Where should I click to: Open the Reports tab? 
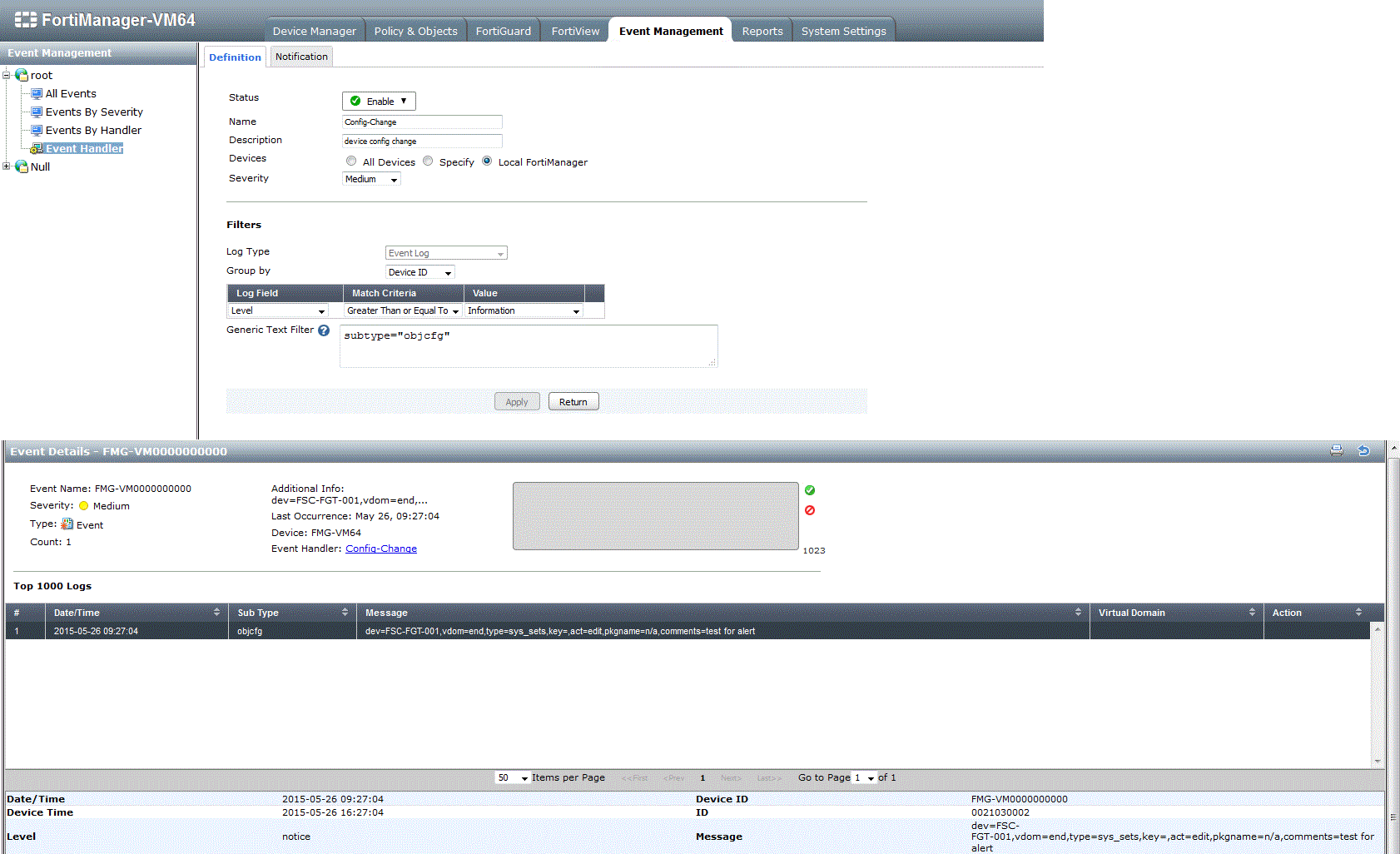762,31
